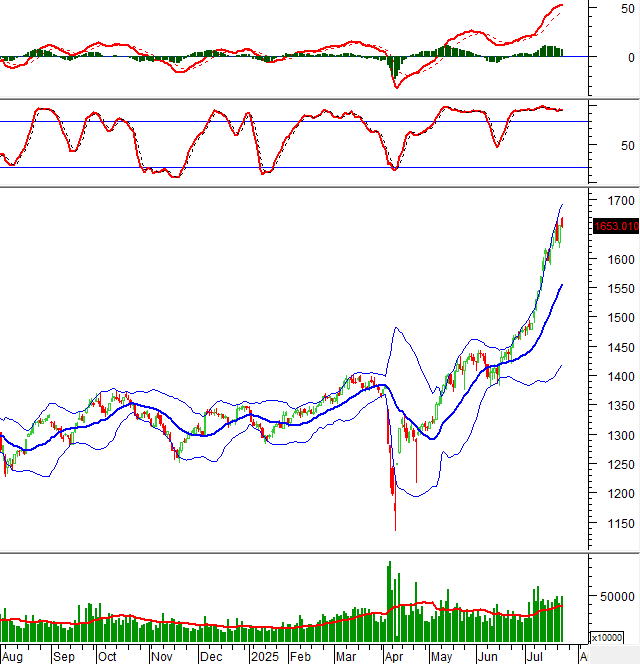Select the Jun month label on time axis
The width and height of the screenshot is (640, 664).
(x=487, y=657)
